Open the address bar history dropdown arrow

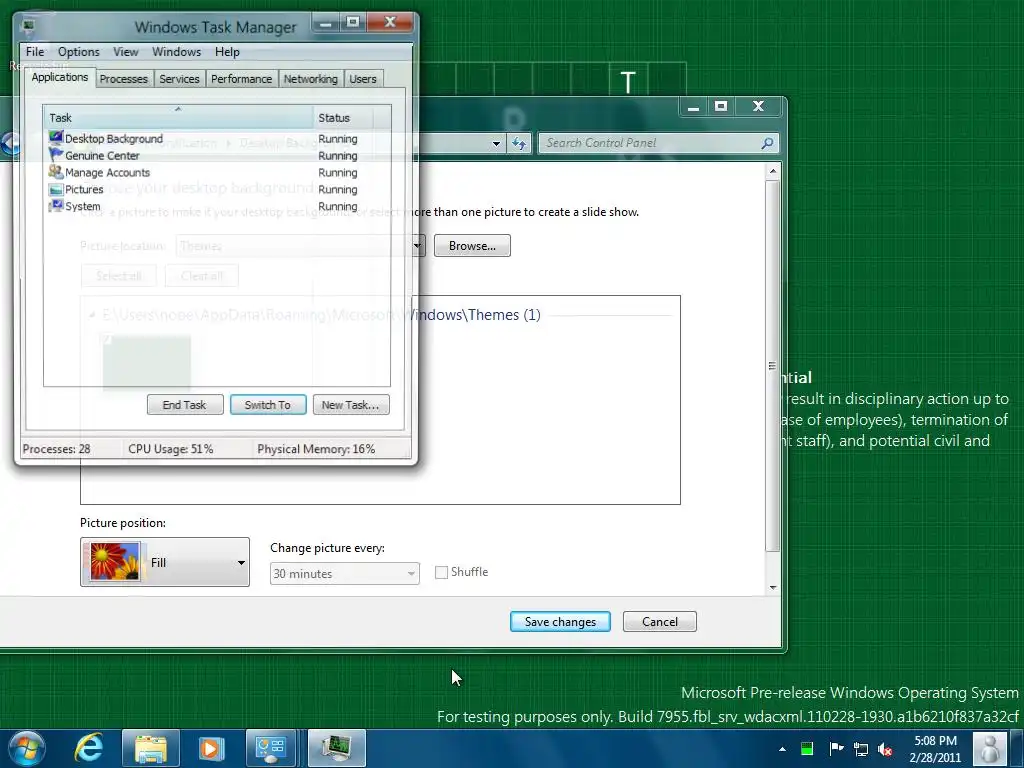pyautogui.click(x=496, y=143)
